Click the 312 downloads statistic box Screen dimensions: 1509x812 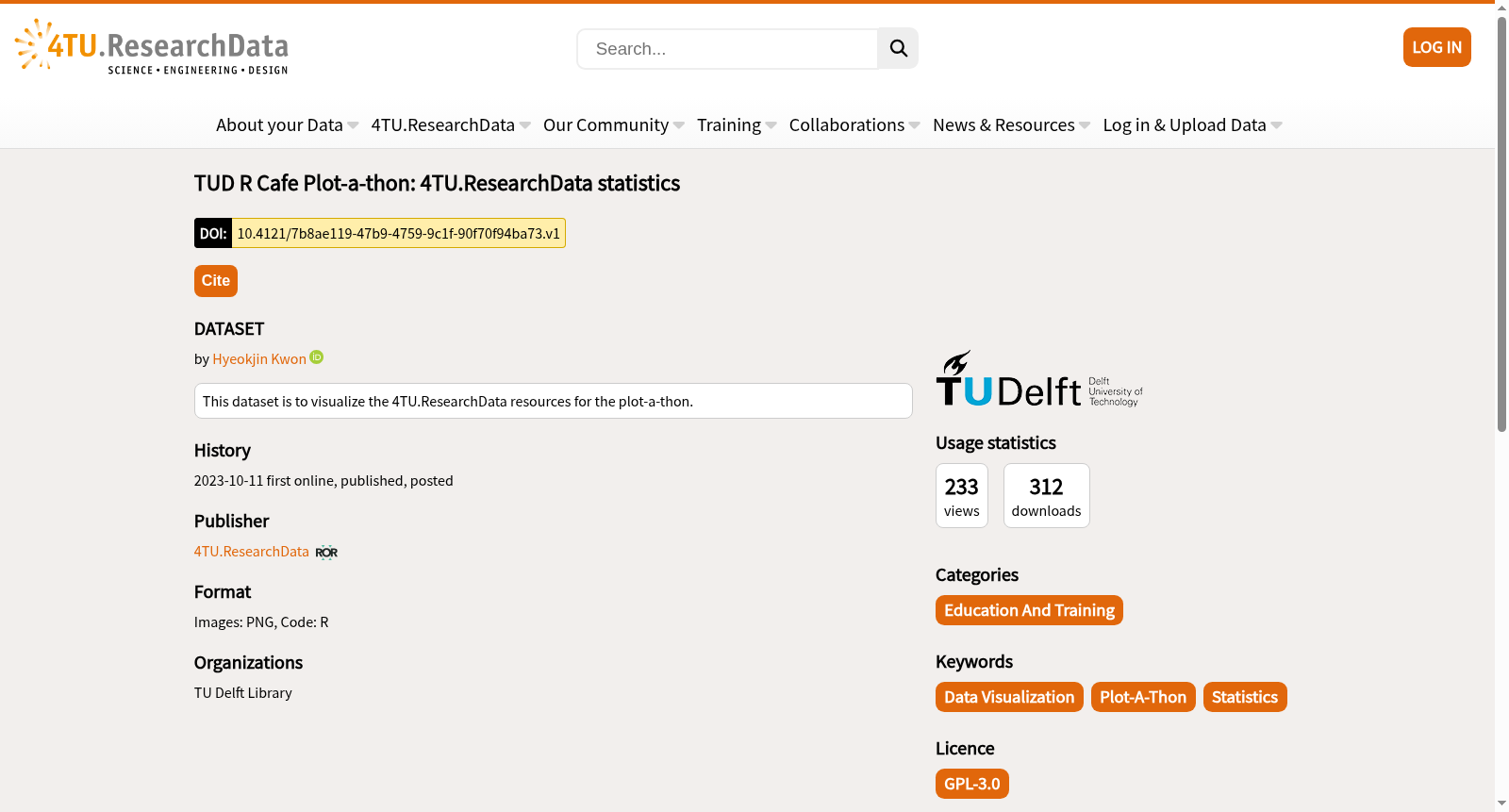1046,495
